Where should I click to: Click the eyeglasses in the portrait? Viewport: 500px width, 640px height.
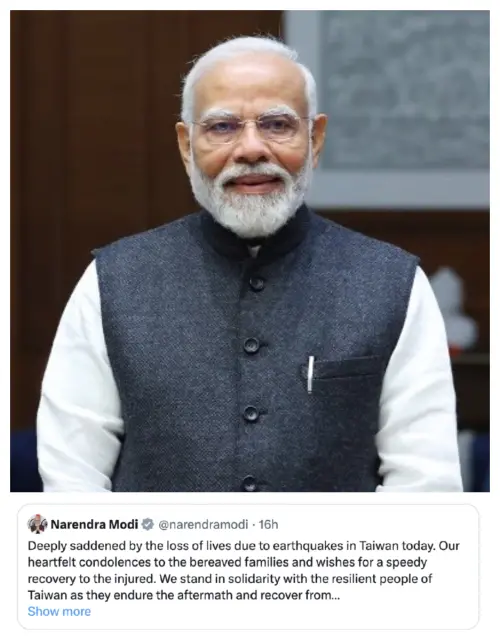[x=250, y=127]
